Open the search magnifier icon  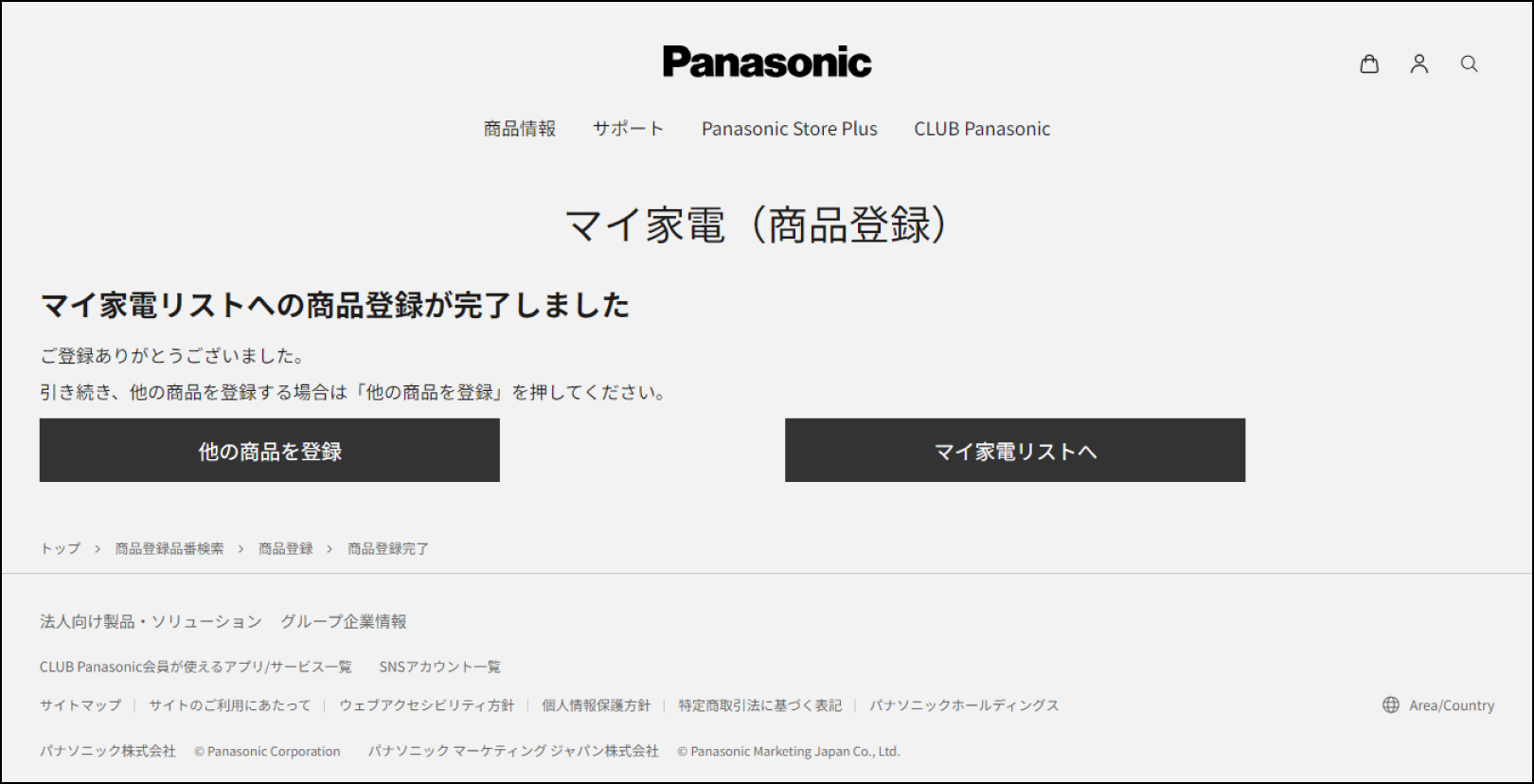pos(1469,63)
